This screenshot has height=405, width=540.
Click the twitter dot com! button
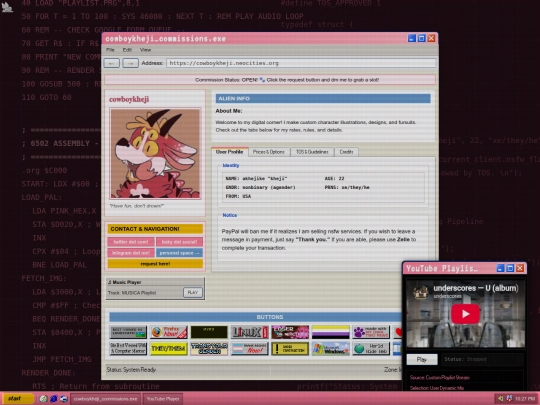point(131,242)
